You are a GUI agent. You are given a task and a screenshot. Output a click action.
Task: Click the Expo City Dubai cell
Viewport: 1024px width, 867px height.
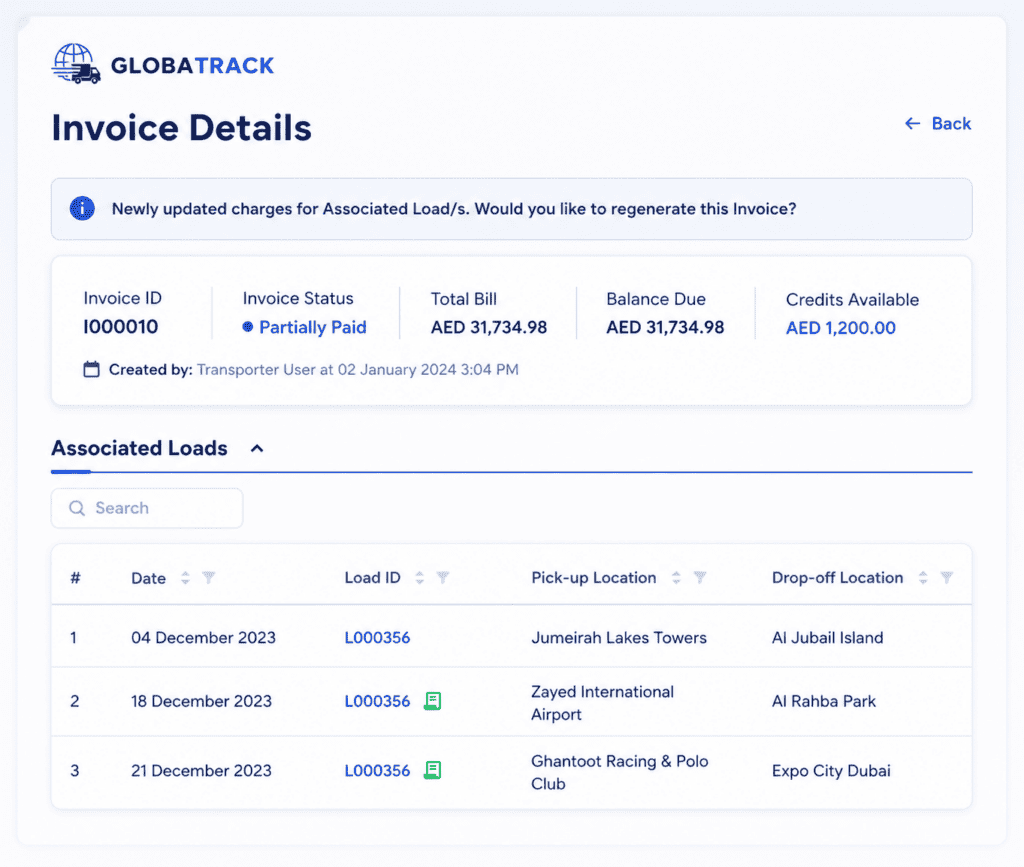(x=831, y=771)
